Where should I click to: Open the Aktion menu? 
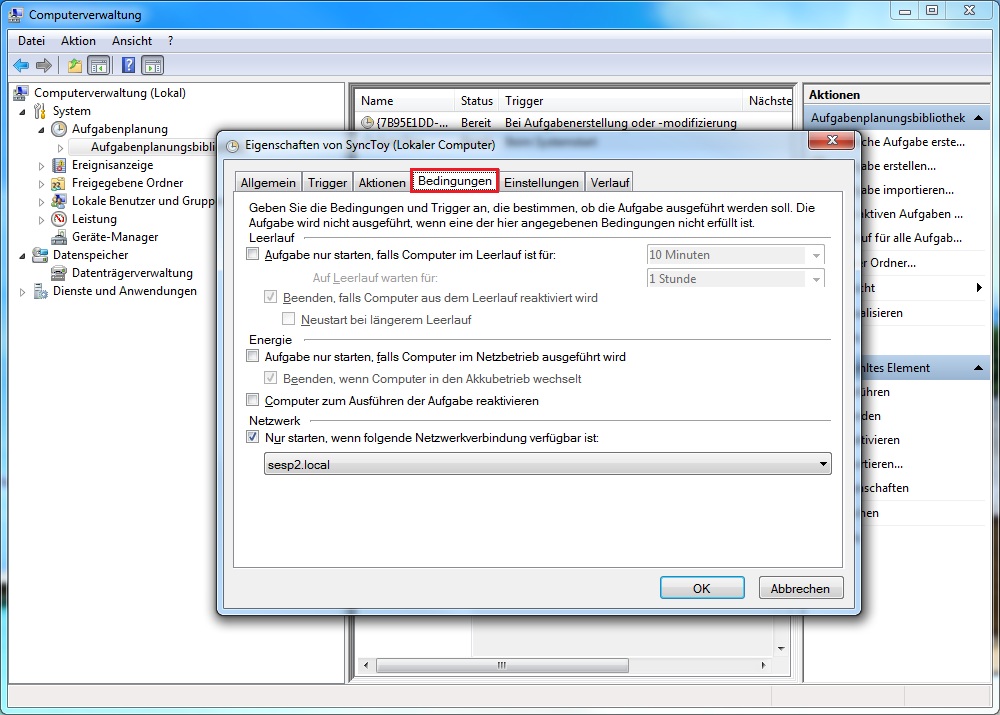78,41
